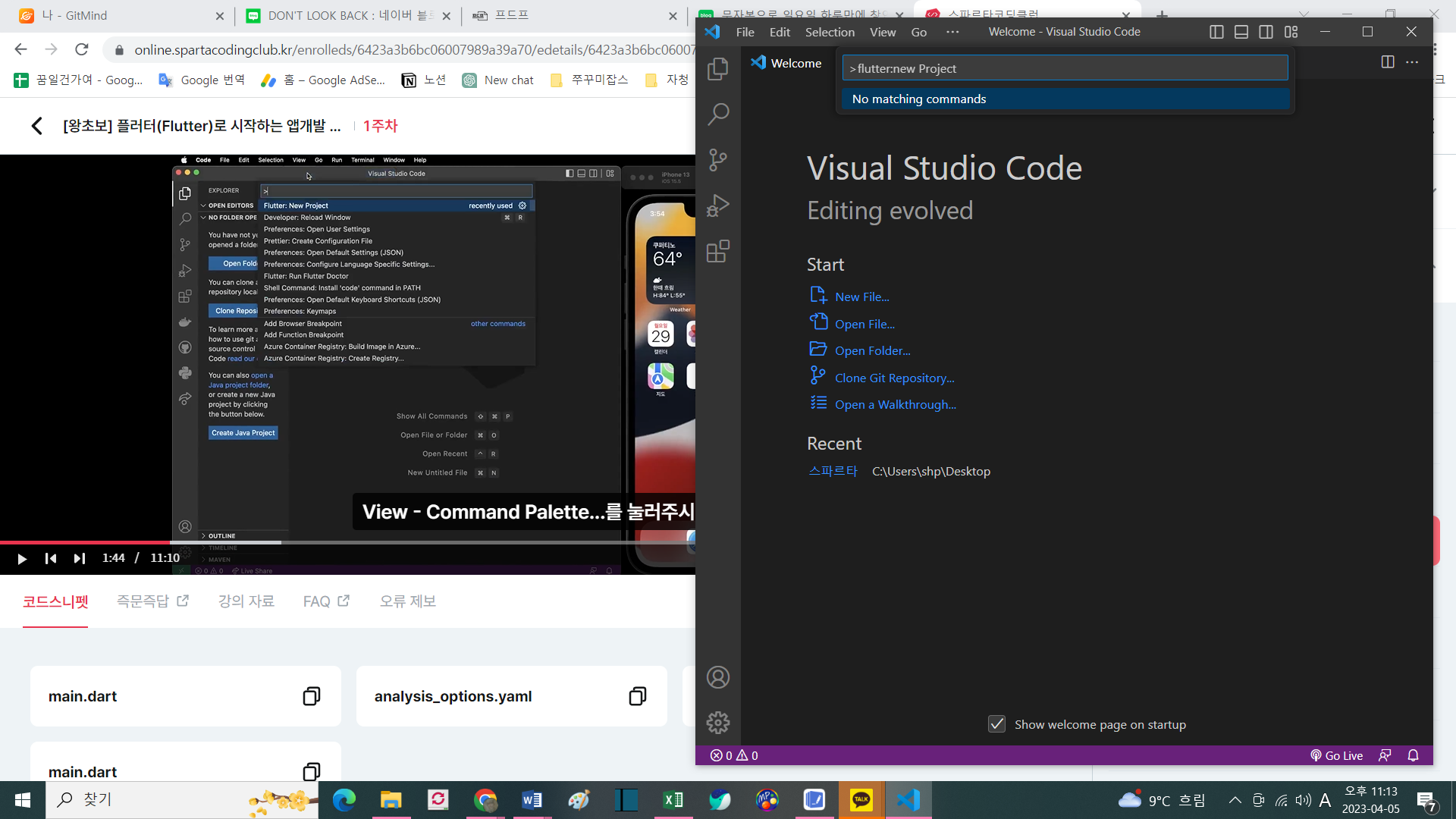The image size is (1456, 819).
Task: Select the Welcome editor tab
Action: pyautogui.click(x=786, y=63)
